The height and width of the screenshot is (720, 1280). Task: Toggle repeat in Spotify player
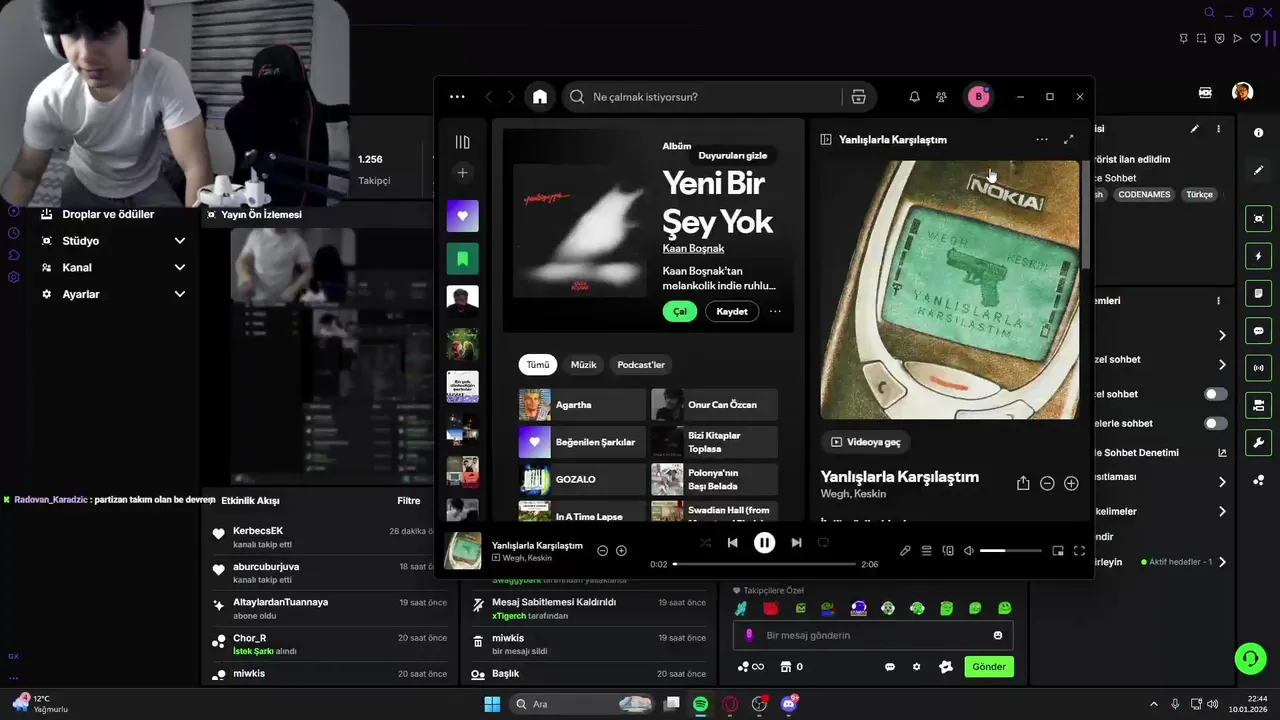[823, 543]
